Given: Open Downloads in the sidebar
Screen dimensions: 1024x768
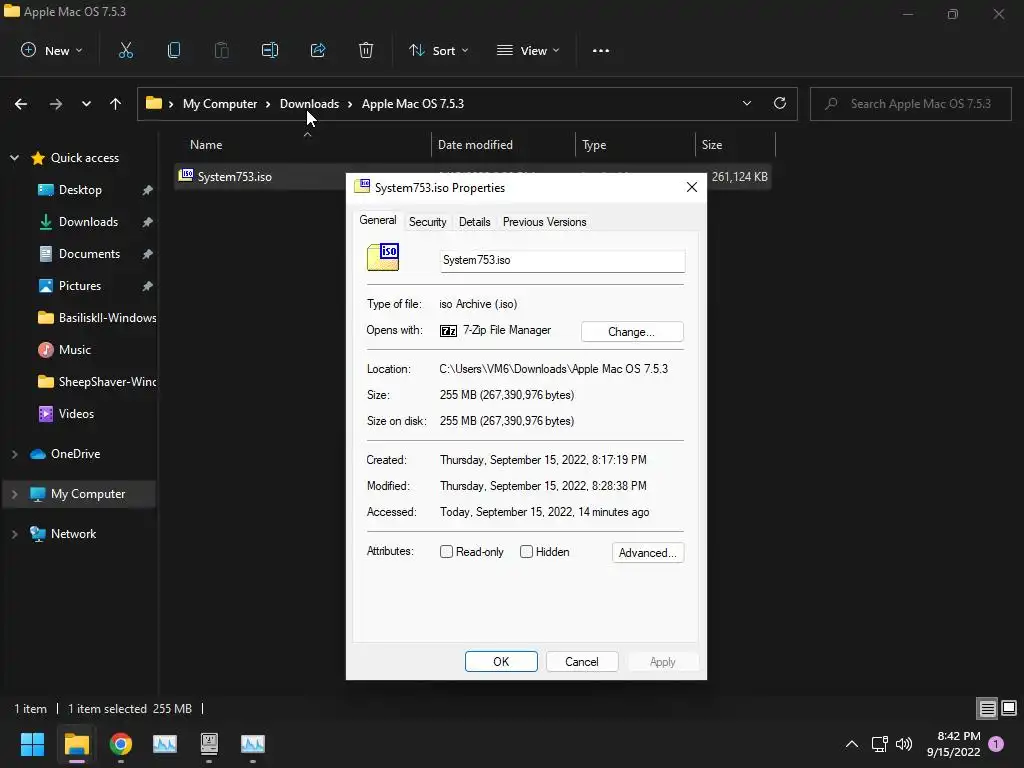Looking at the screenshot, I should click(88, 222).
